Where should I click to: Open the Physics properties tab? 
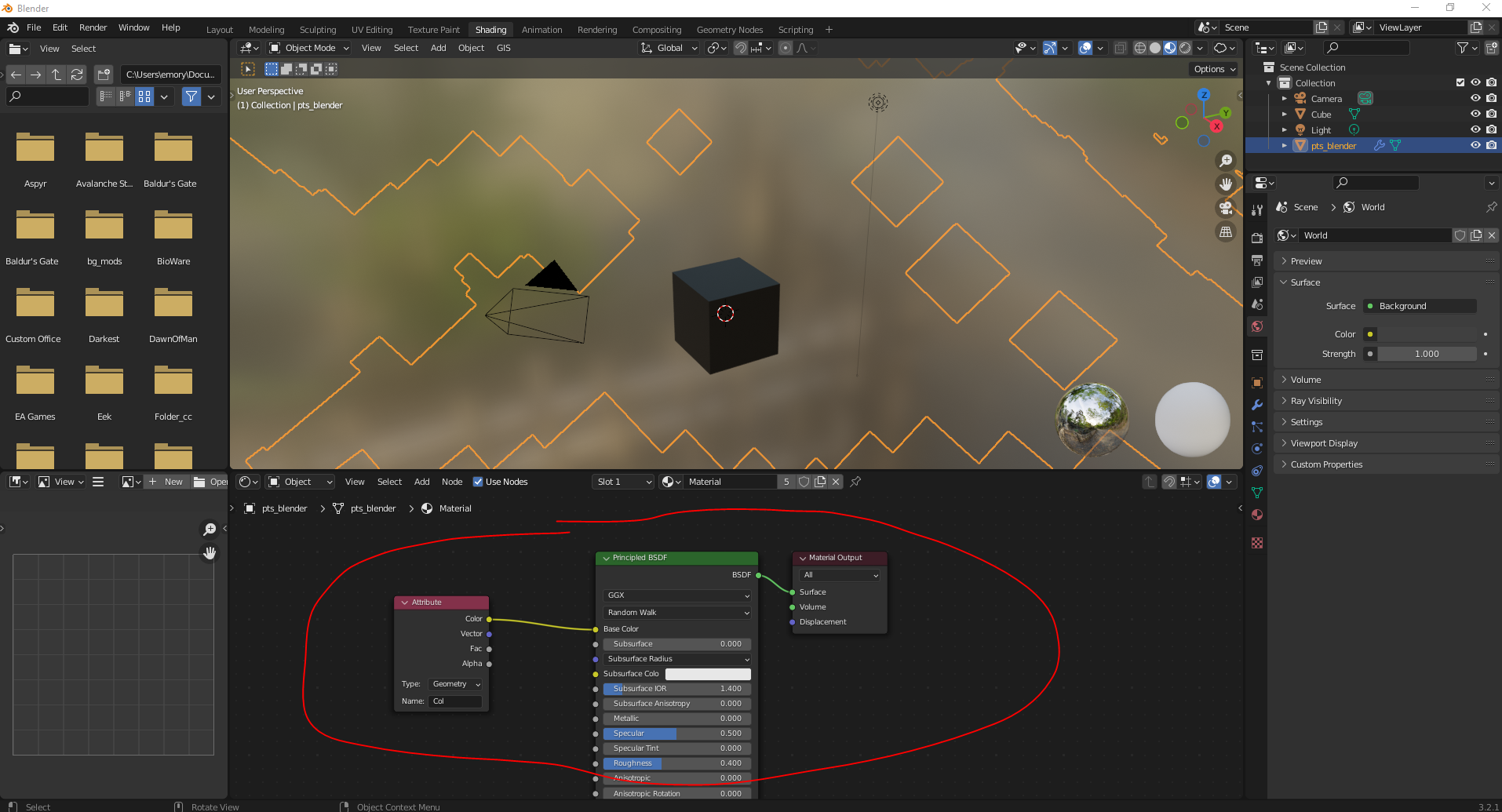click(x=1257, y=449)
